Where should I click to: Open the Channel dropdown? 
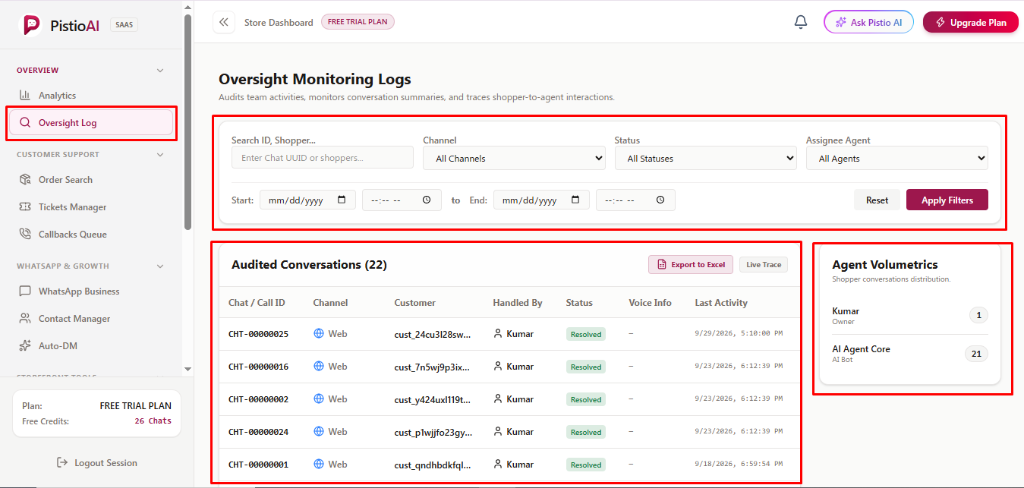click(514, 158)
